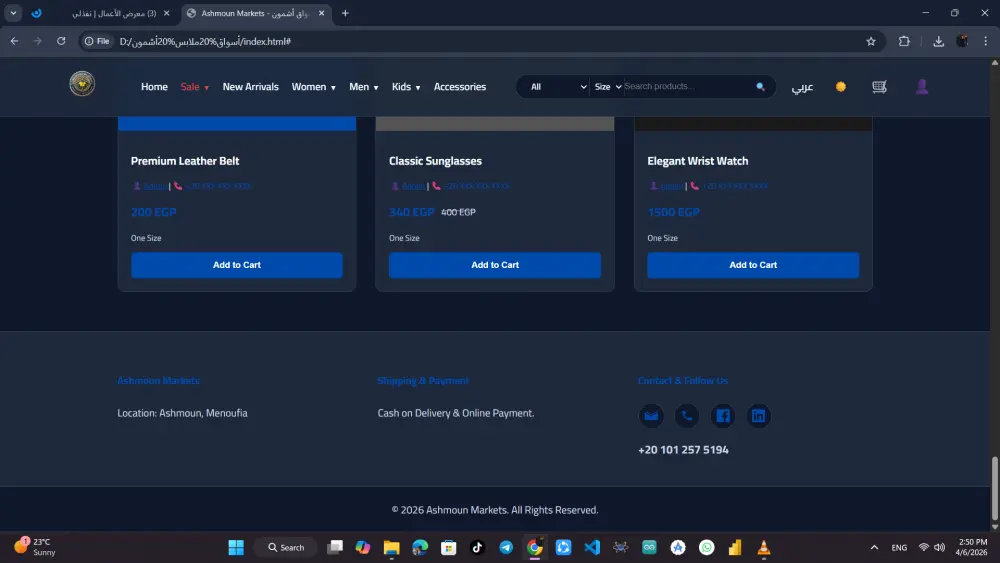The width and height of the screenshot is (1000, 563).
Task: Switch language to عربي
Action: (x=802, y=87)
